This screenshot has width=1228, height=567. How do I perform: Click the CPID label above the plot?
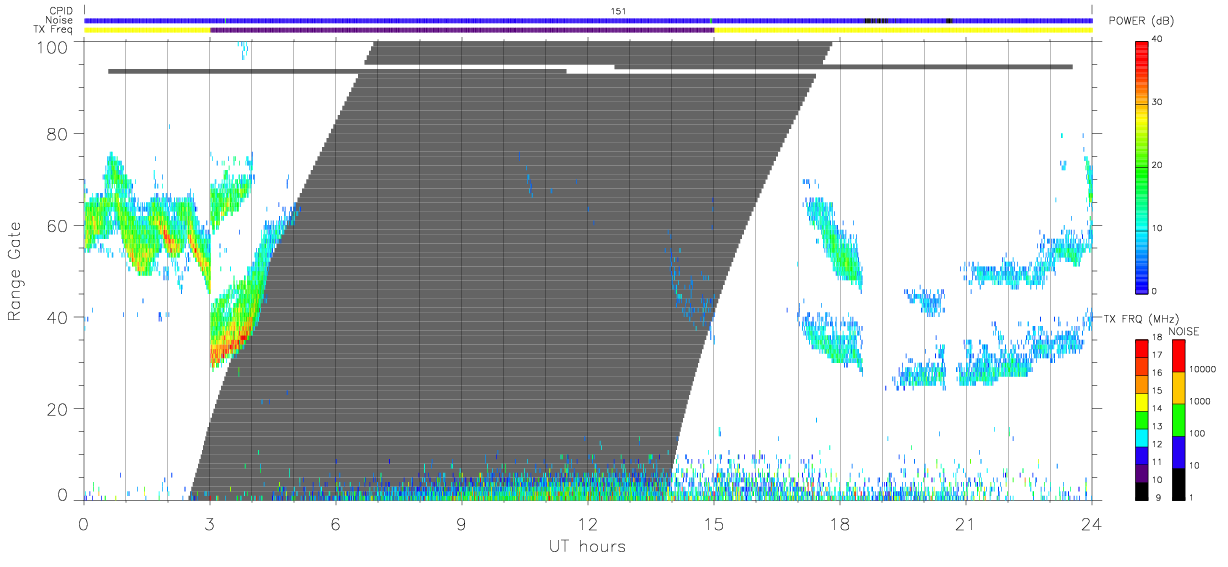pyautogui.click(x=62, y=11)
